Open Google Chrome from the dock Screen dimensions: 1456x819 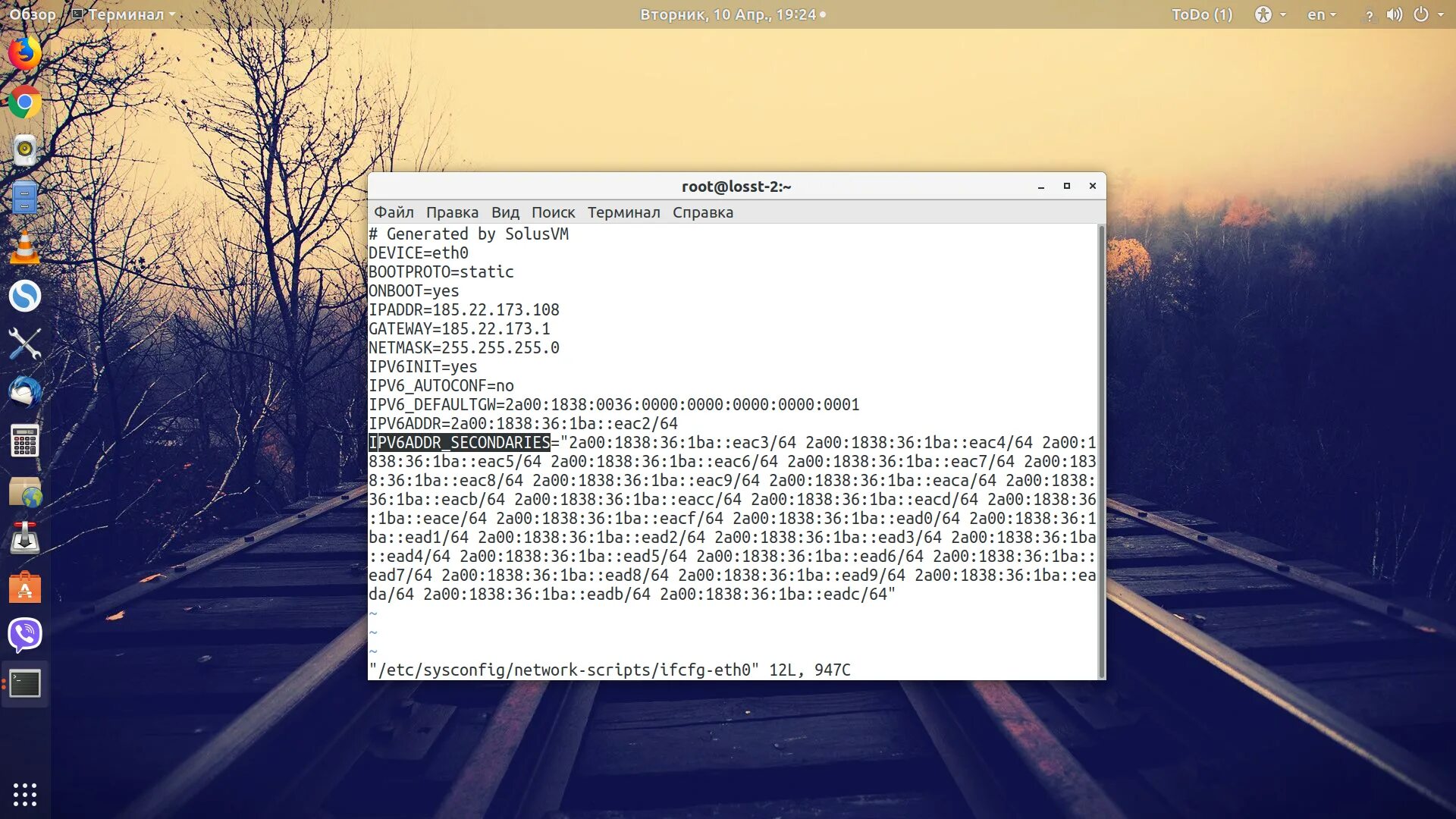tap(24, 102)
